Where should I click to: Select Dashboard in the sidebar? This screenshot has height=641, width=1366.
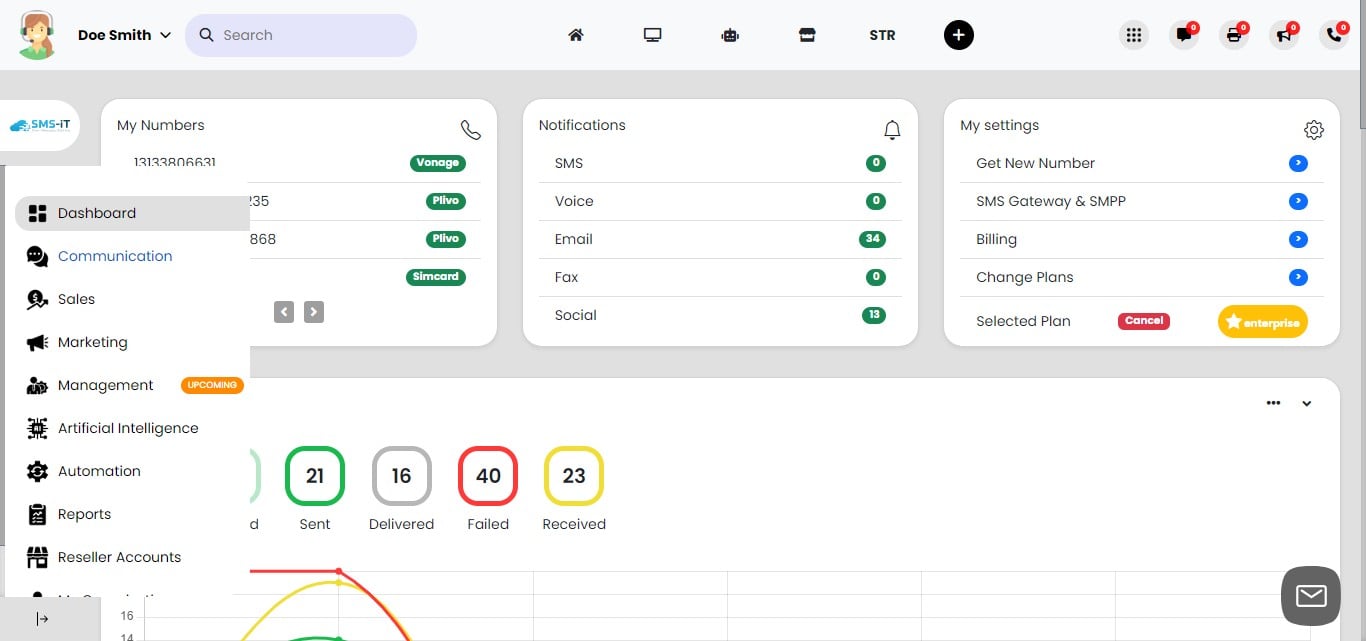[130, 213]
